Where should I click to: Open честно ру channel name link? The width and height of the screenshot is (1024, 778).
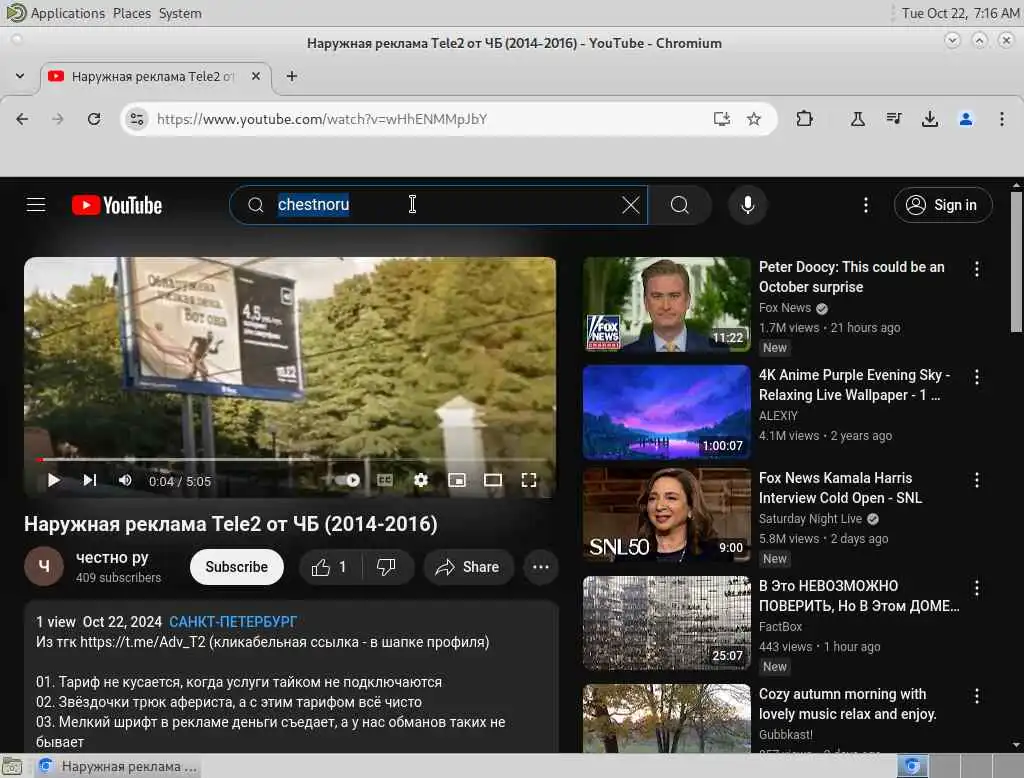pos(112,558)
